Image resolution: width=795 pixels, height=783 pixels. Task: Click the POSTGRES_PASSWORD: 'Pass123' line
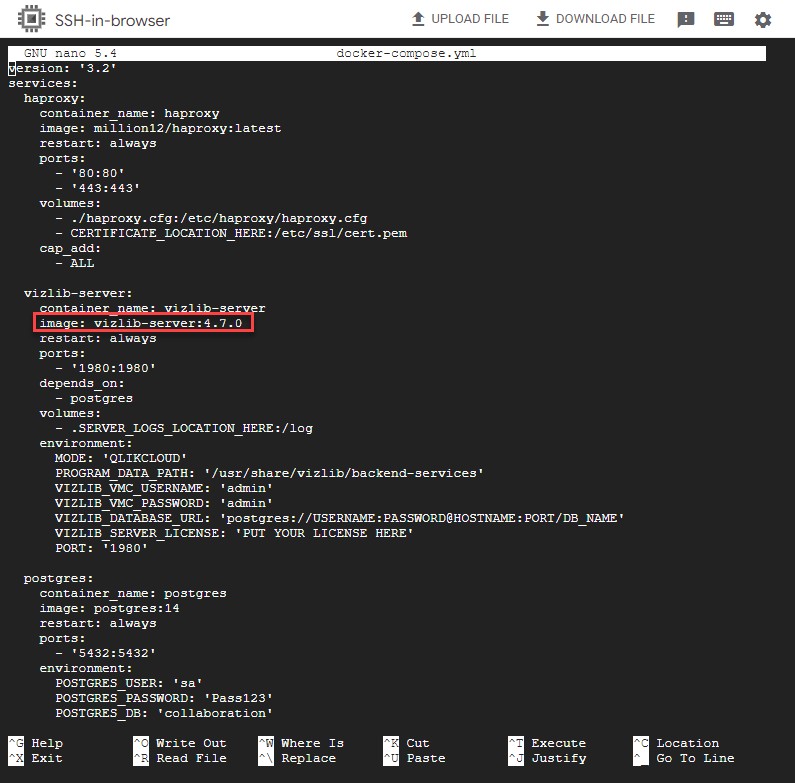coord(164,698)
